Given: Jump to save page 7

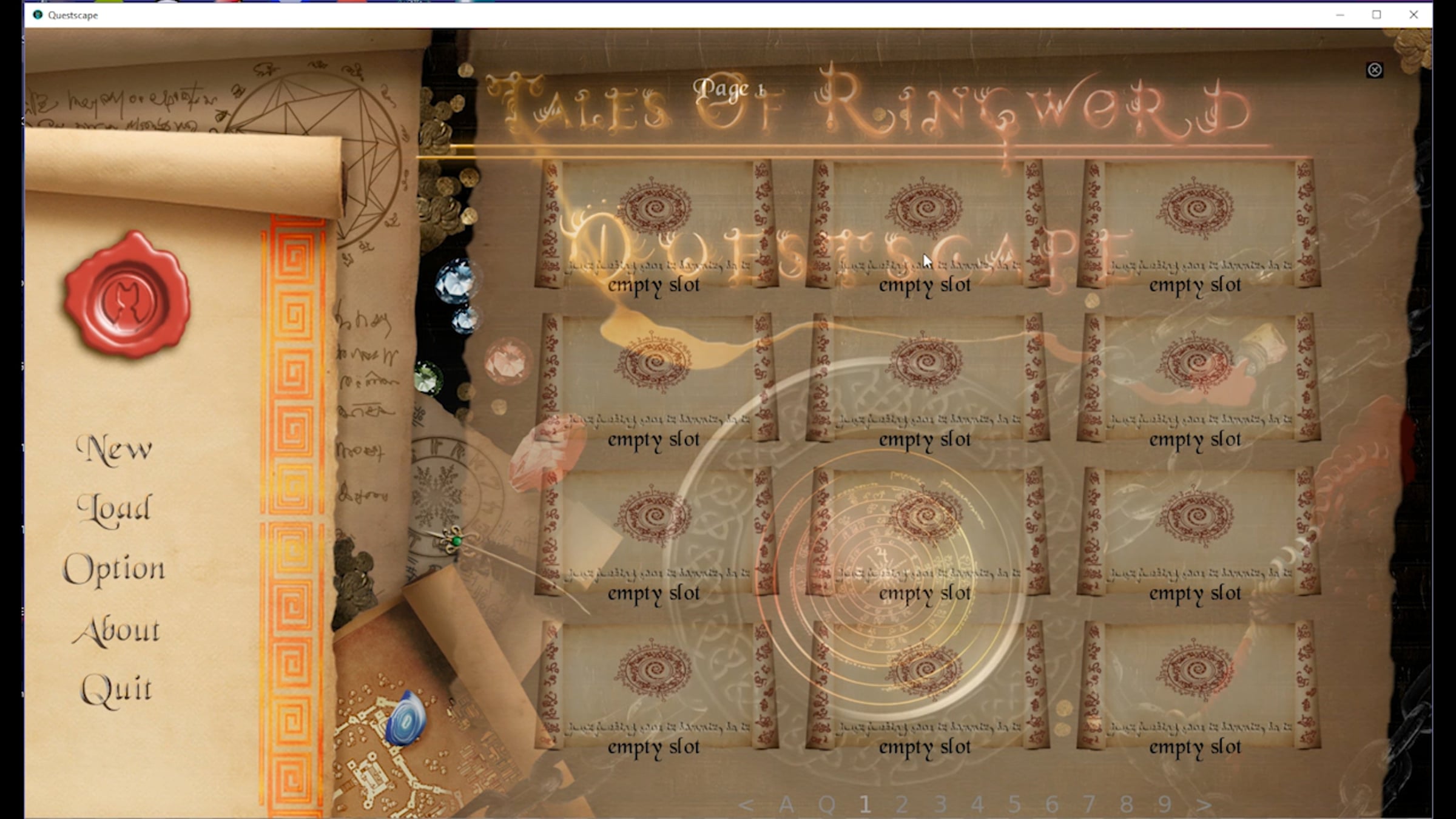Looking at the screenshot, I should pos(1090,804).
